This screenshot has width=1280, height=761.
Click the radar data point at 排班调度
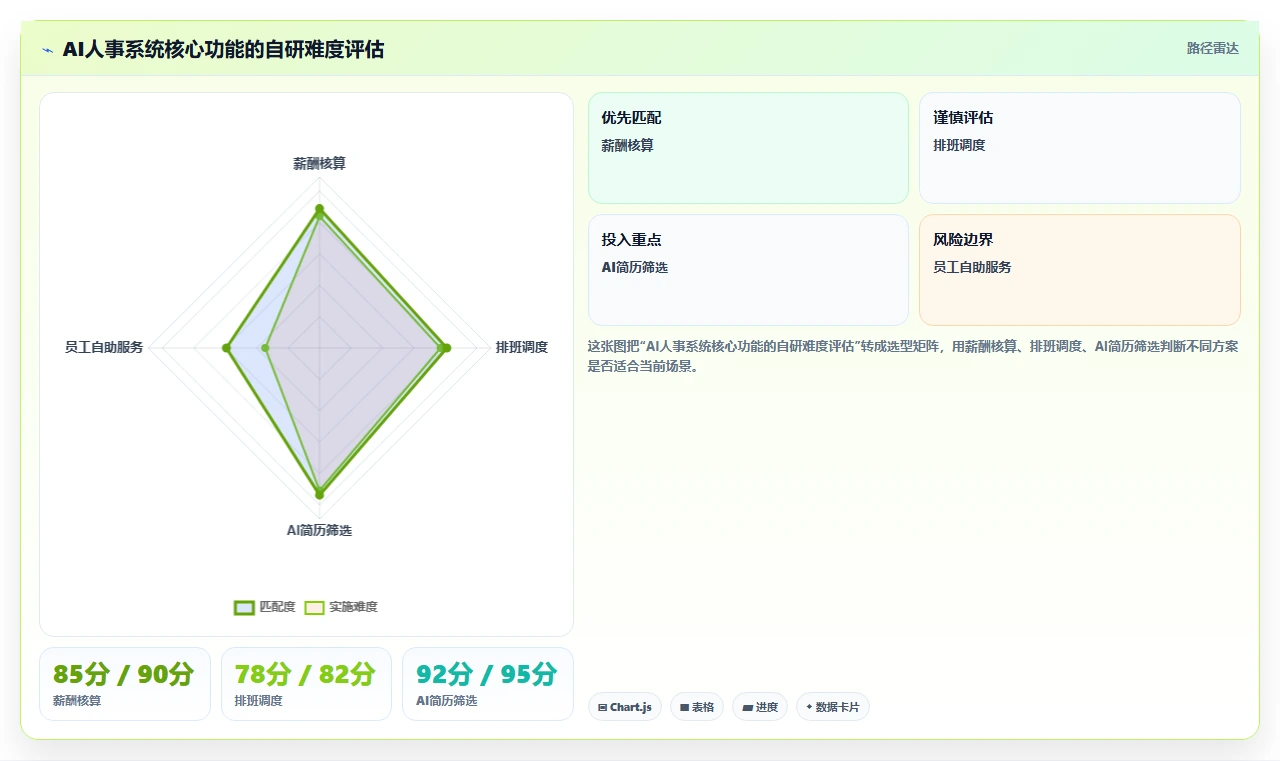click(x=446, y=348)
